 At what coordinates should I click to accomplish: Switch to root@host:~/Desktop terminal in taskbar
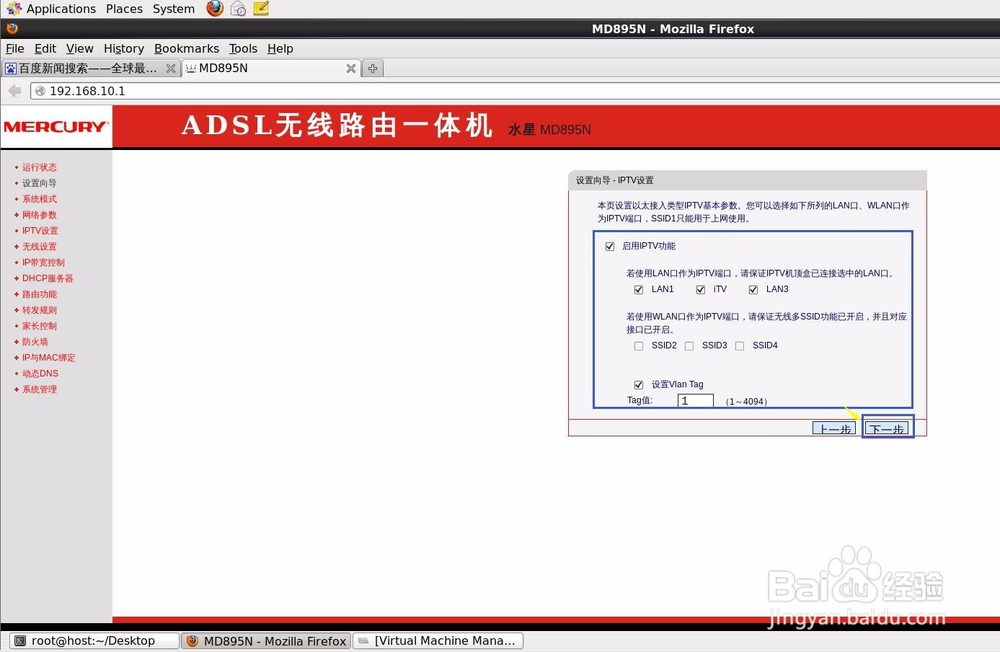pyautogui.click(x=94, y=641)
